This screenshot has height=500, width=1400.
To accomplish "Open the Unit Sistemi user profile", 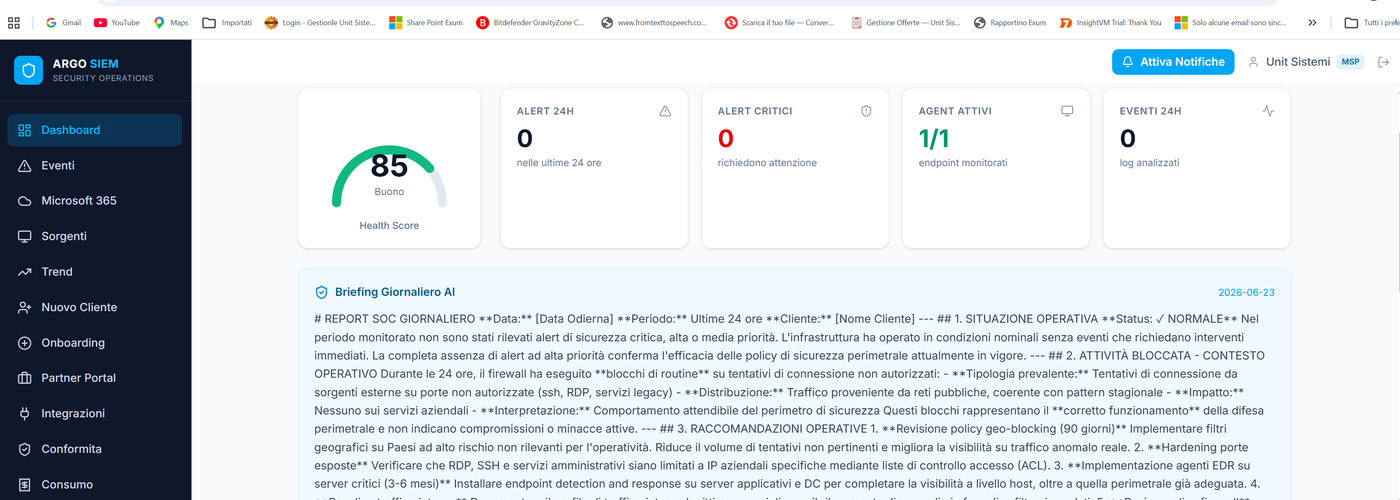I will (x=1291, y=62).
